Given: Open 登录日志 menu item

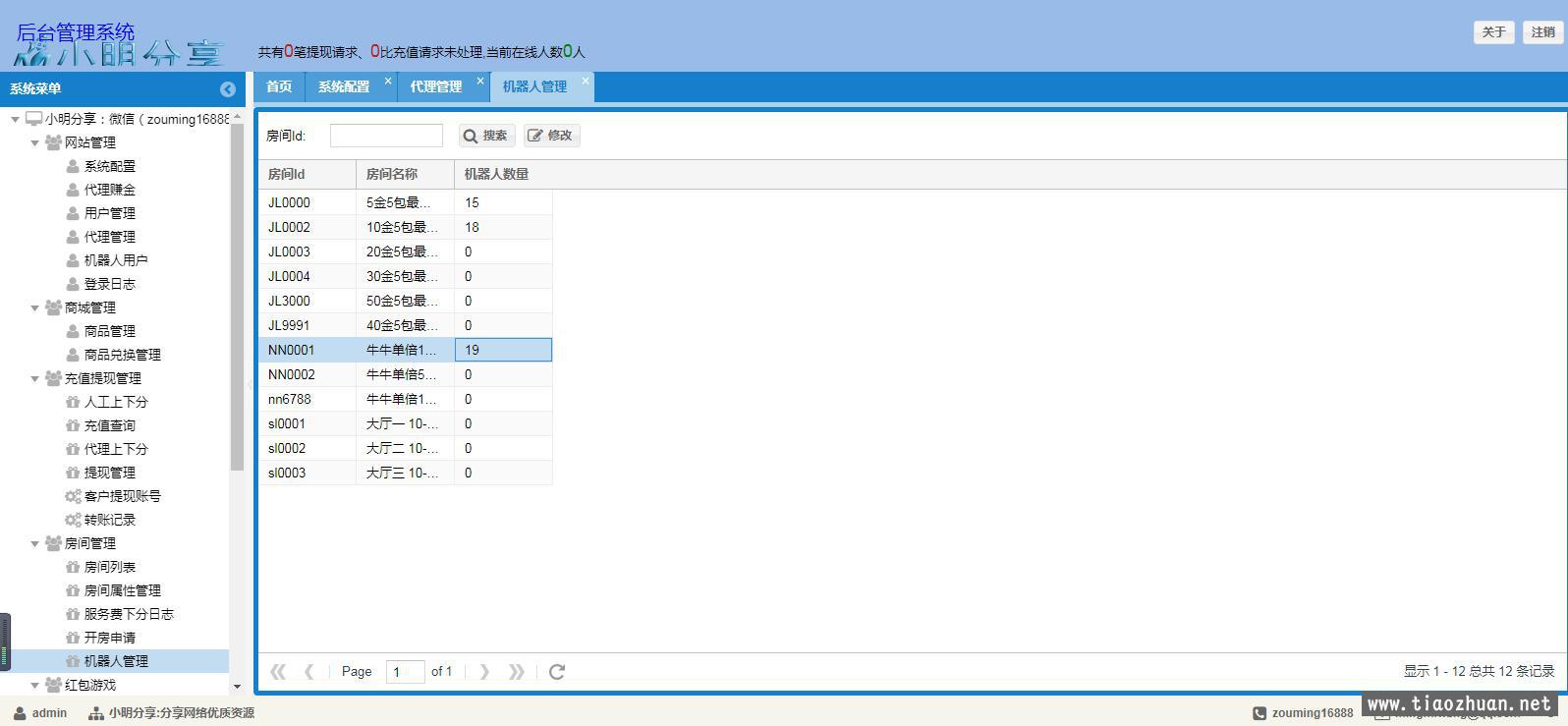Looking at the screenshot, I should (x=110, y=284).
